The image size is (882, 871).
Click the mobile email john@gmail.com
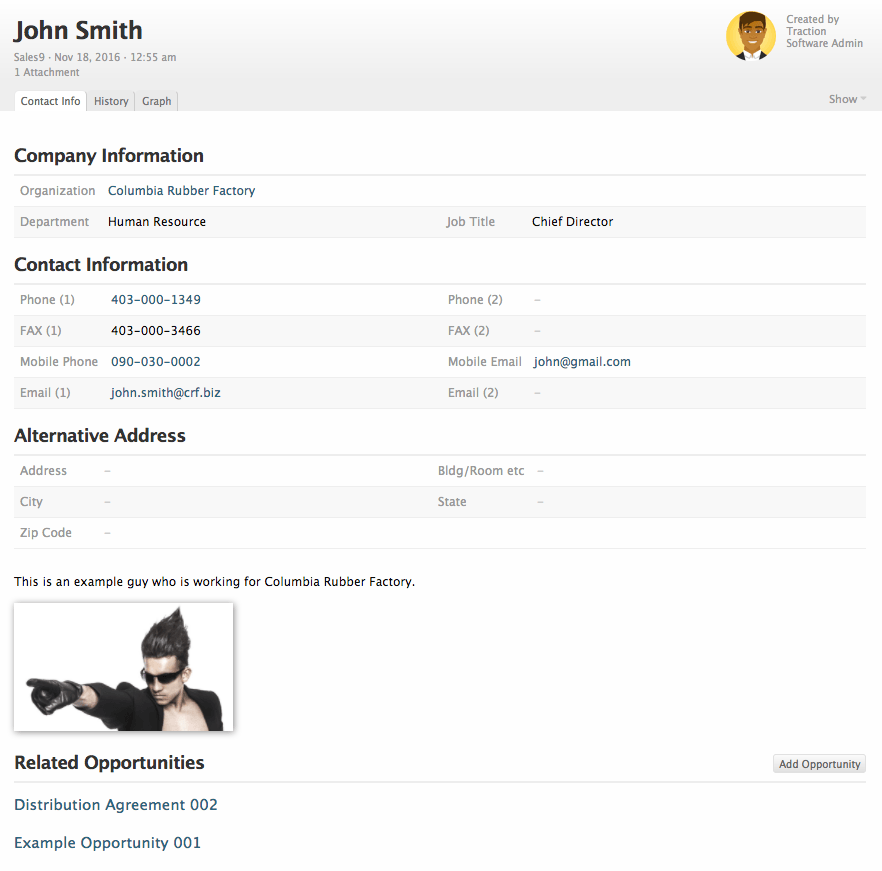[581, 362]
